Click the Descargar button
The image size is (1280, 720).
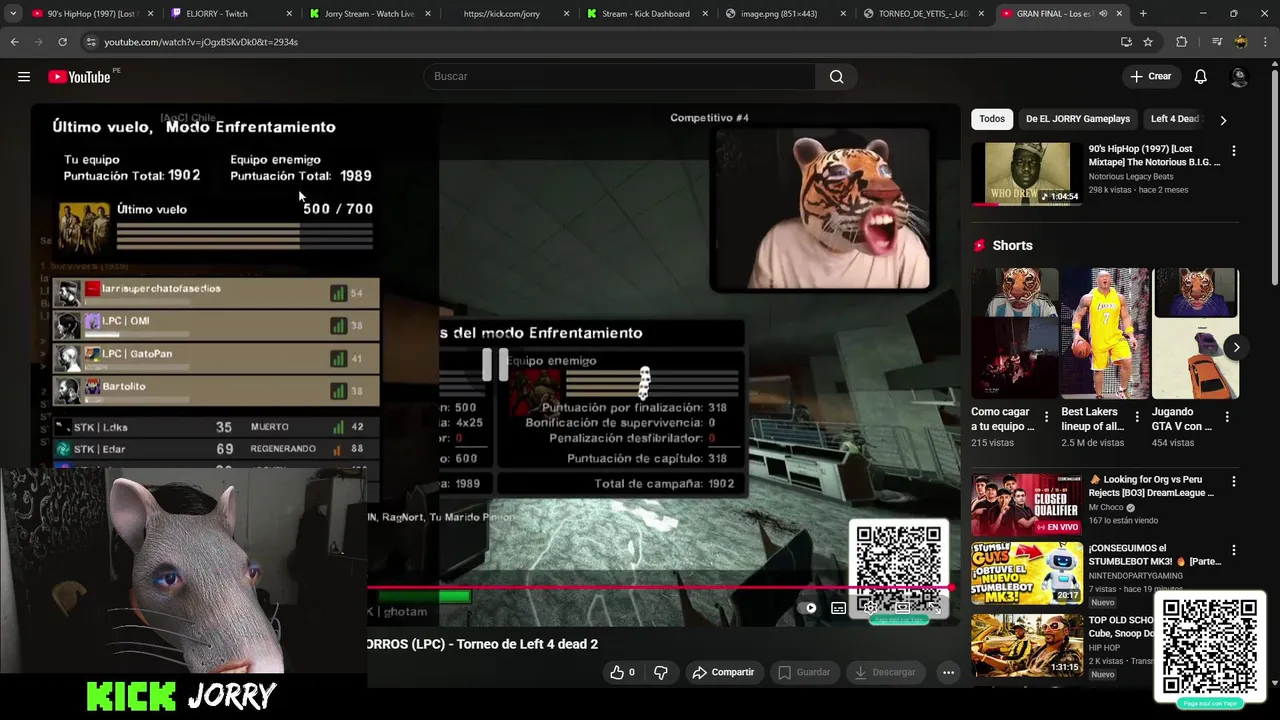885,672
